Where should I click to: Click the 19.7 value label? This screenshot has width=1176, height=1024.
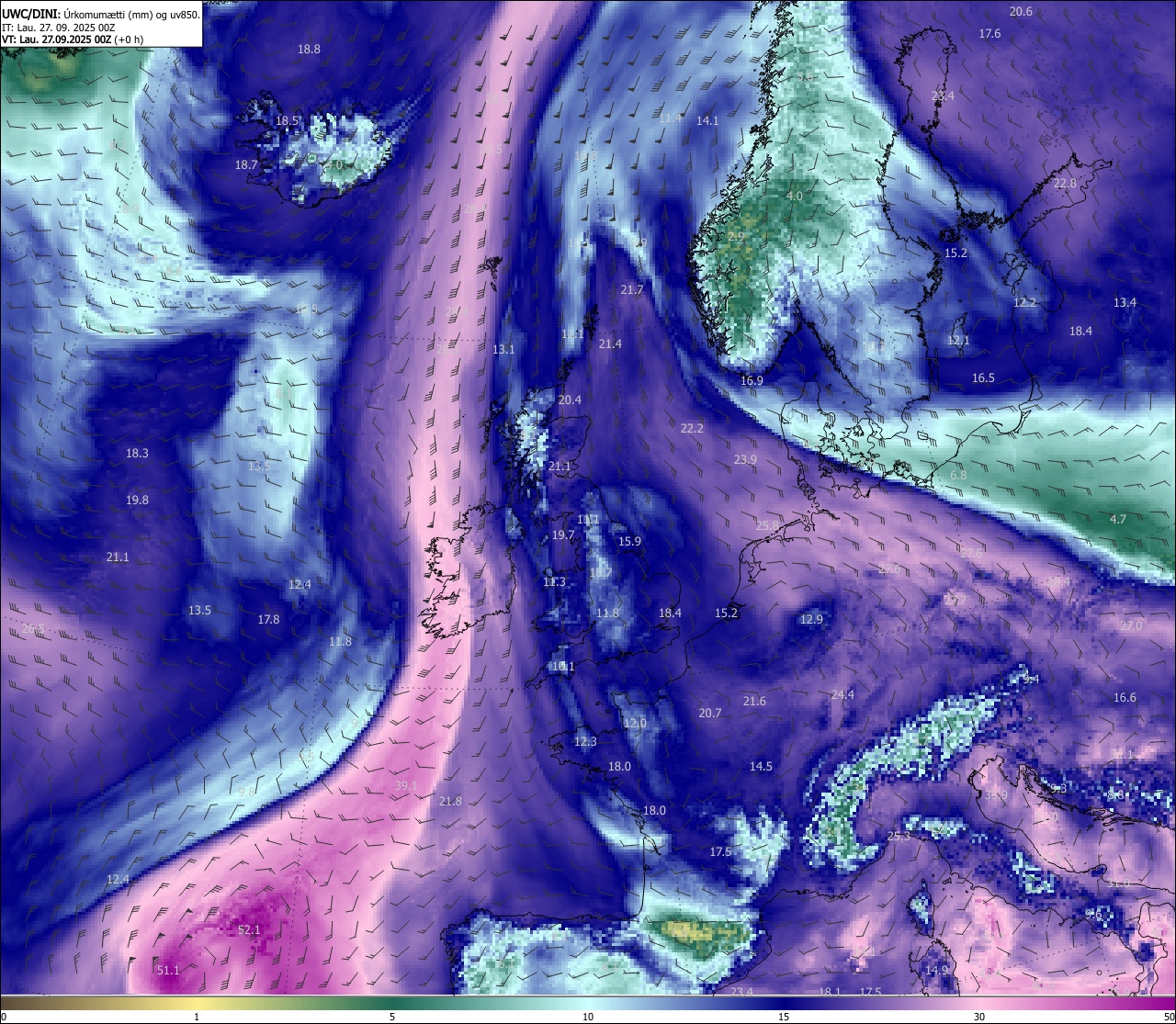coord(562,535)
